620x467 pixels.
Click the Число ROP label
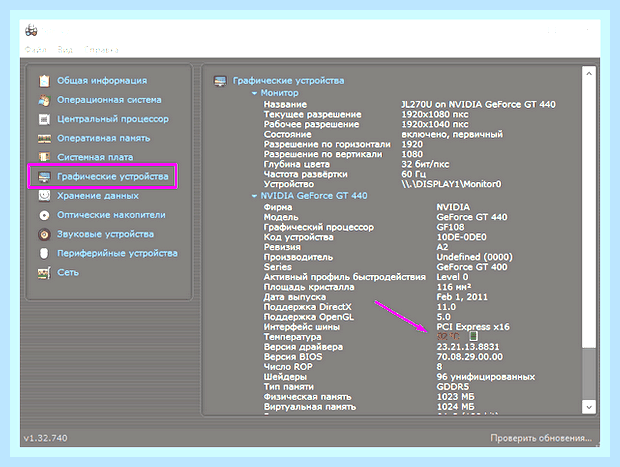click(288, 367)
